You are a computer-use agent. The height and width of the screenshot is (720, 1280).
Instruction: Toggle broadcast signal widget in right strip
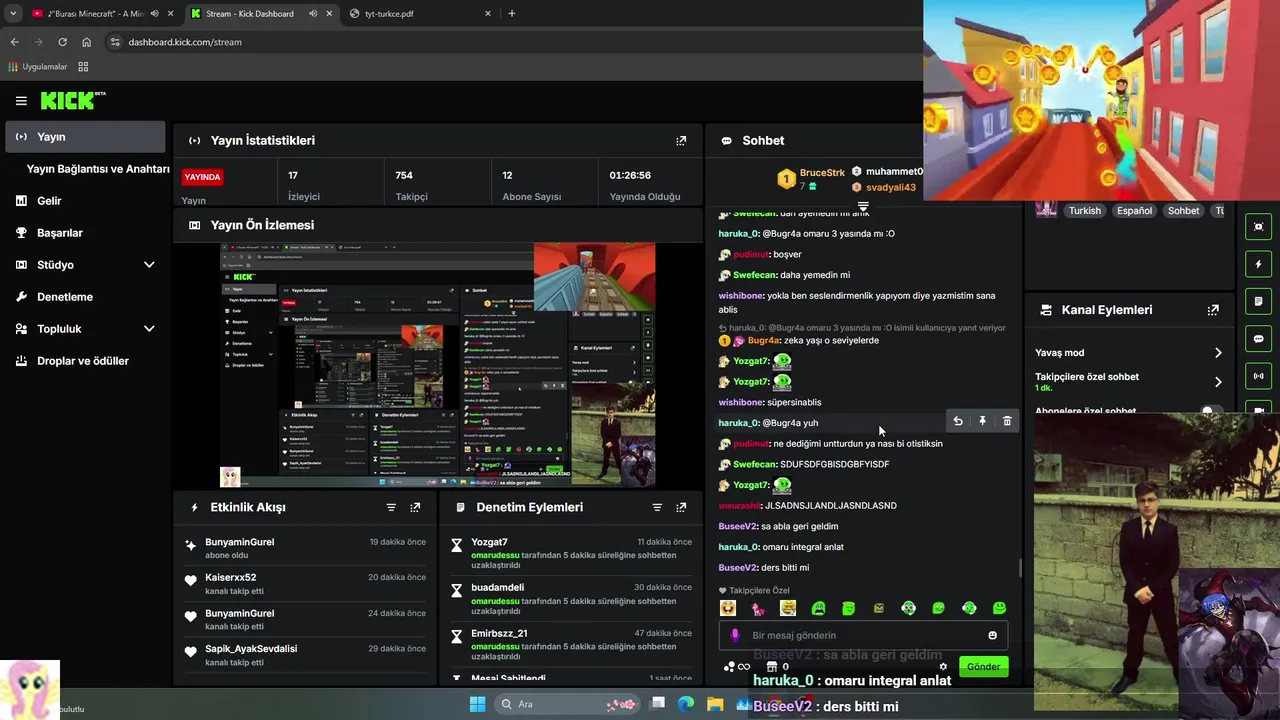tap(1258, 376)
